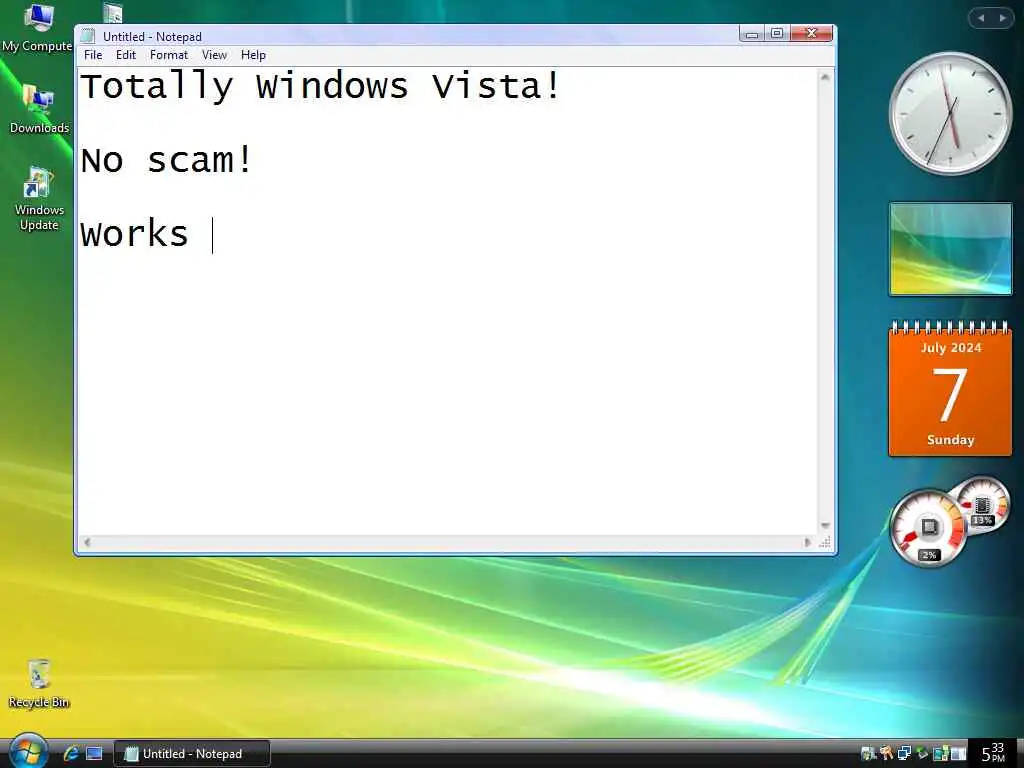Click the "Sunday" label on calendar gadget
Image resolution: width=1024 pixels, height=768 pixels.
pos(950,440)
